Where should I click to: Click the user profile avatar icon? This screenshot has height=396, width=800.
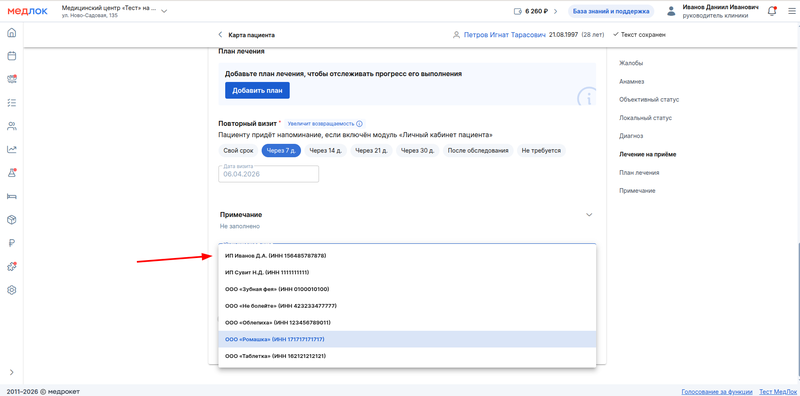click(x=671, y=11)
